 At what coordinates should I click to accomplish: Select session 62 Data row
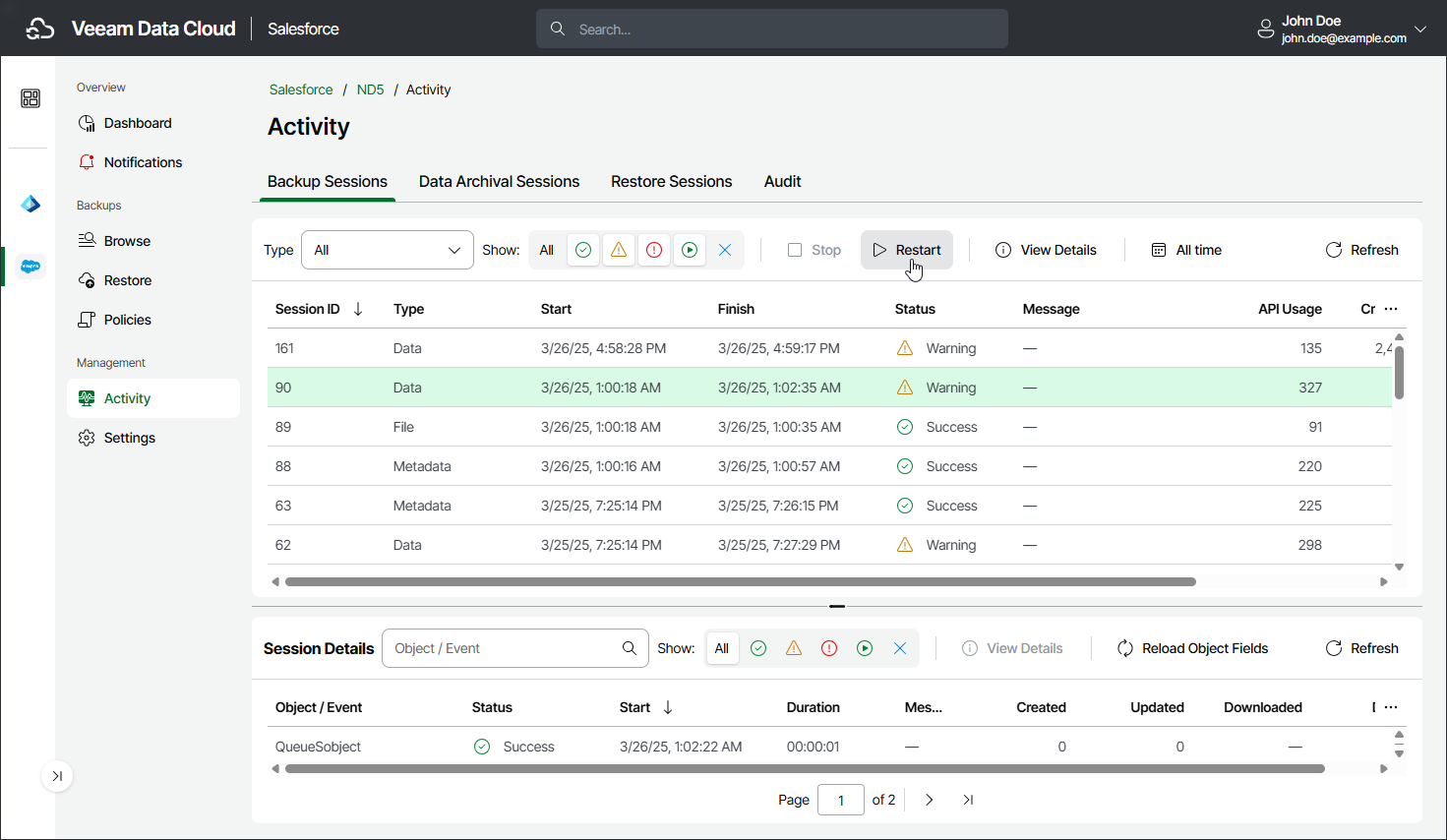tap(829, 545)
